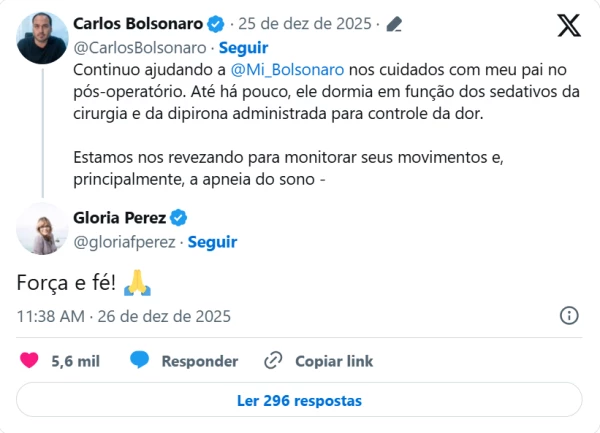Open Gloria Perez's profile picture

(x=43, y=228)
